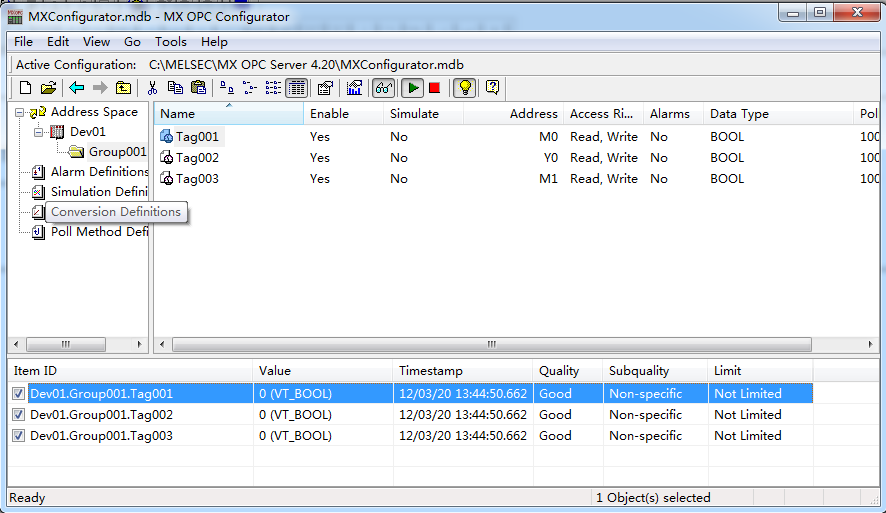Click tree pane scroll right arrow
The image size is (886, 513).
[139, 344]
